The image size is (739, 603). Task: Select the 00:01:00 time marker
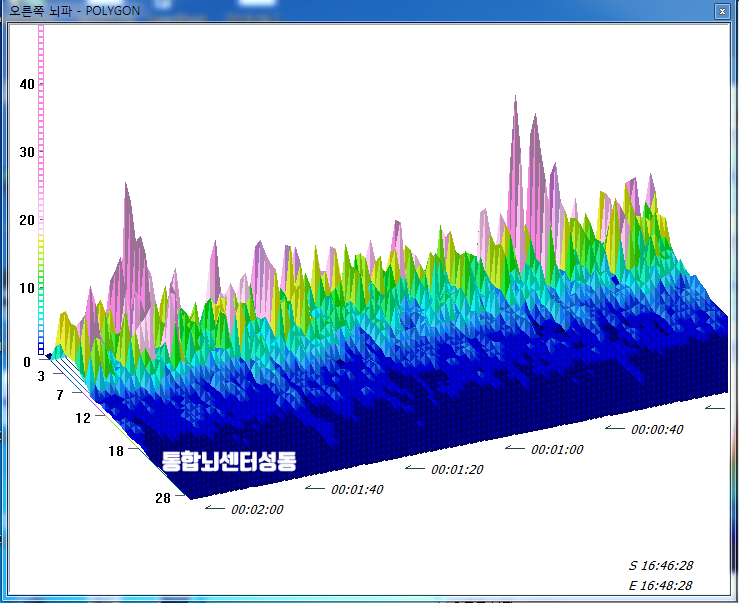point(557,449)
